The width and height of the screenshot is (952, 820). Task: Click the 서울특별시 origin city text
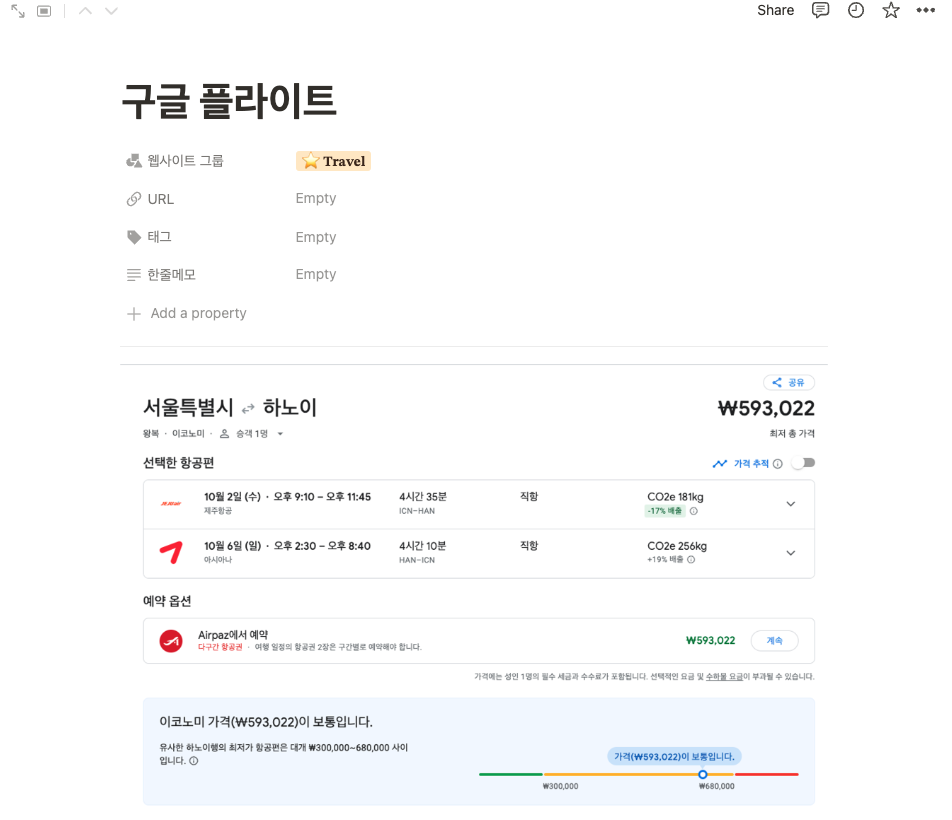pos(188,407)
